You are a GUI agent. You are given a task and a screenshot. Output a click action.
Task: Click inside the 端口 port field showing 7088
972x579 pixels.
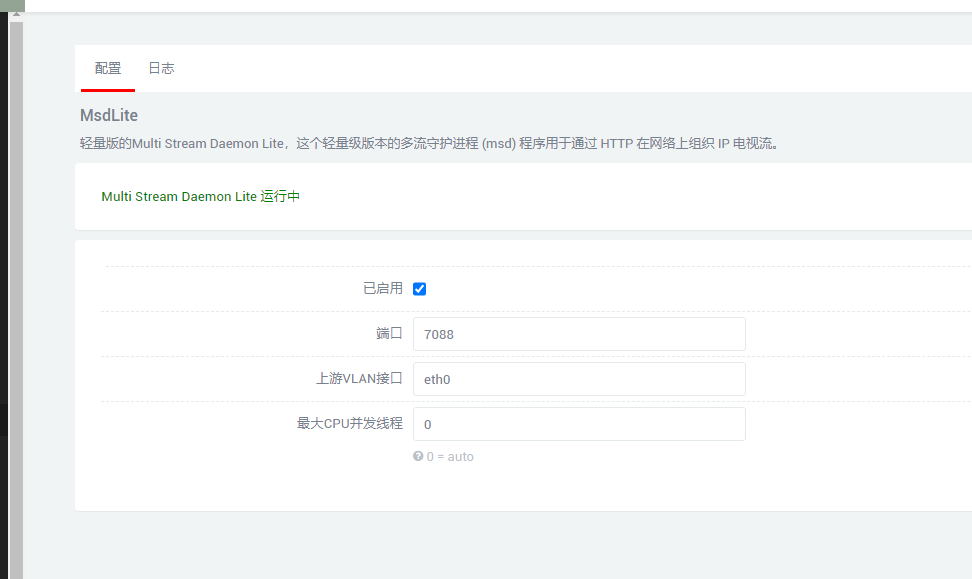coord(579,333)
